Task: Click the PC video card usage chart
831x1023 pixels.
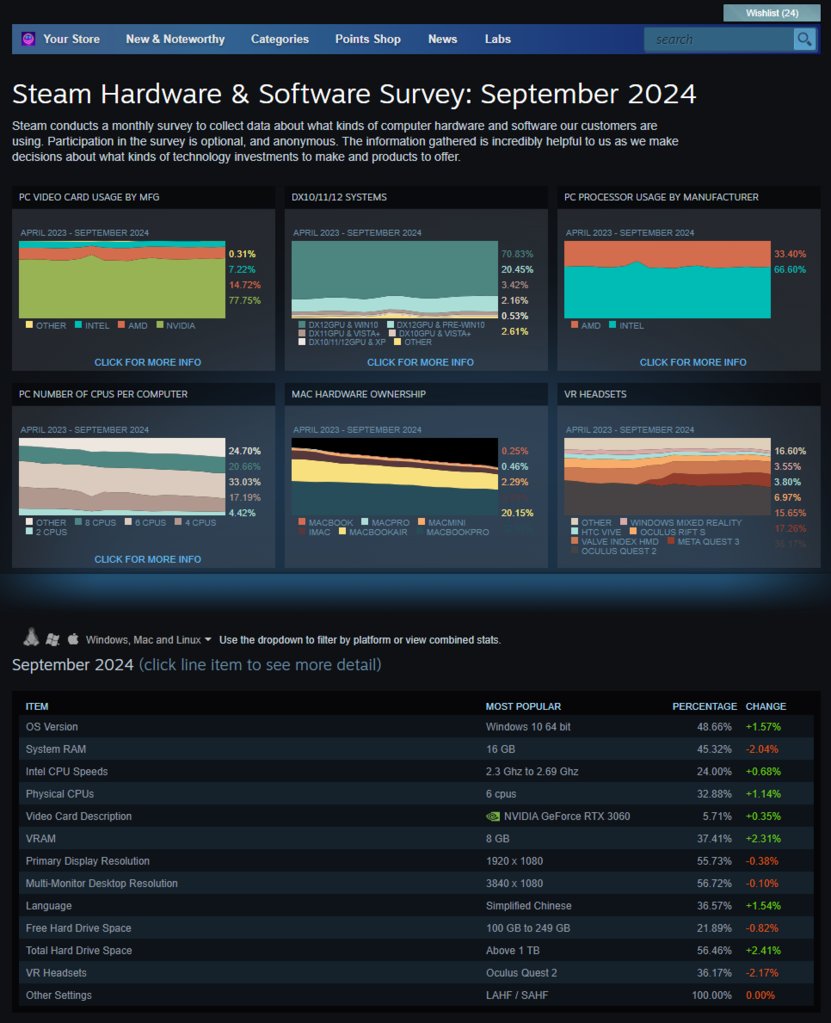Action: pyautogui.click(x=122, y=279)
